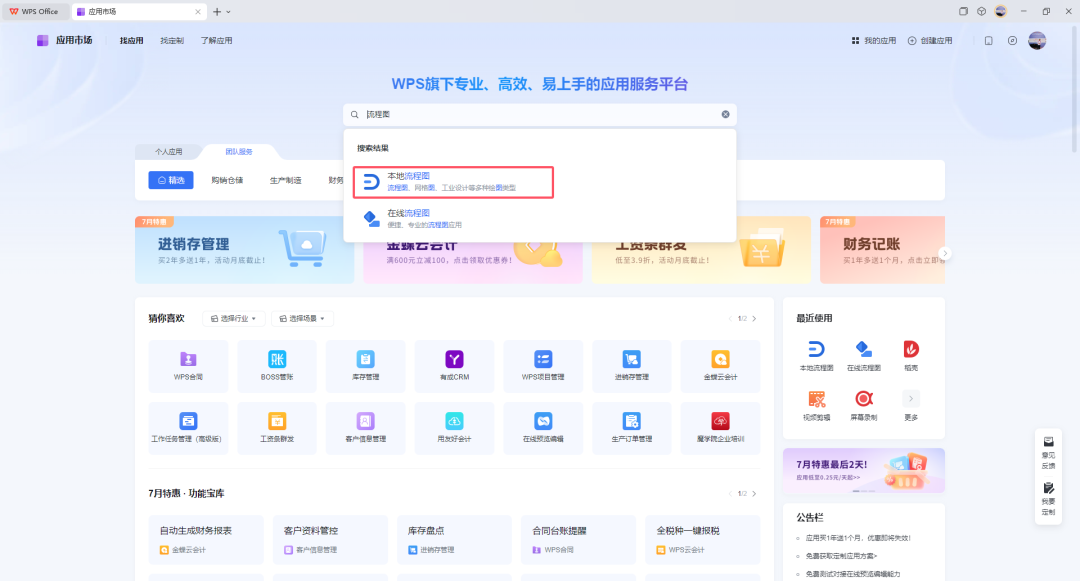The width and height of the screenshot is (1080, 581).
Task: Open the BOSS管账 app tile
Action: tap(277, 366)
